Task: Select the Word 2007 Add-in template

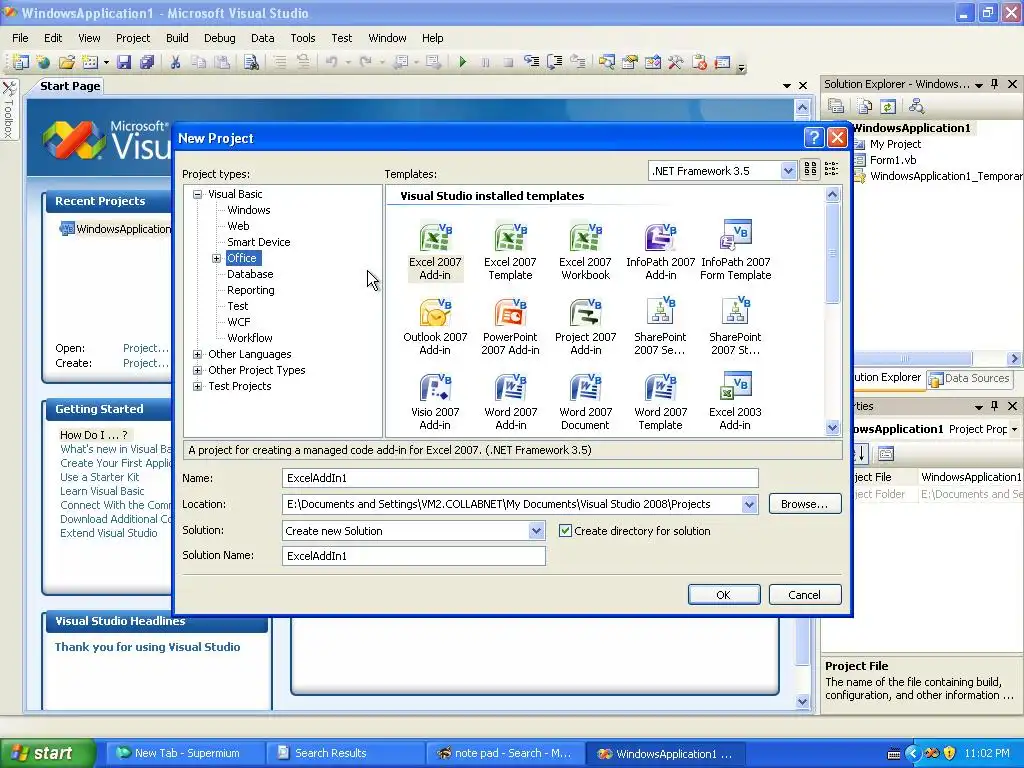Action: tap(510, 402)
